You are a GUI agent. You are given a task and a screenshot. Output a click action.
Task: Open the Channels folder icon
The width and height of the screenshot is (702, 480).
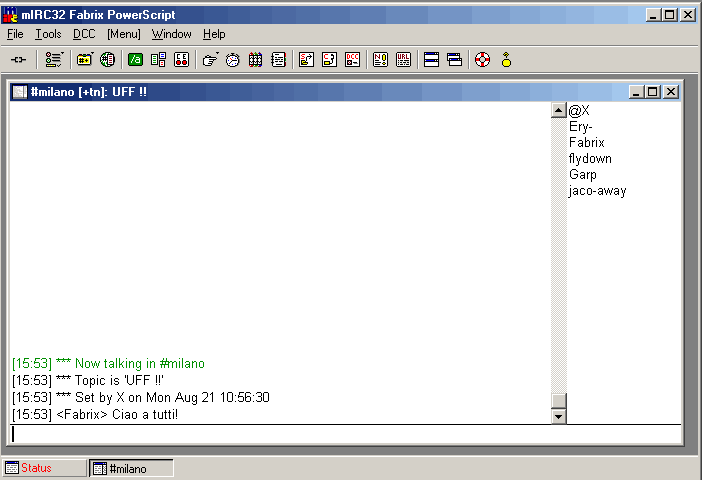pos(85,60)
